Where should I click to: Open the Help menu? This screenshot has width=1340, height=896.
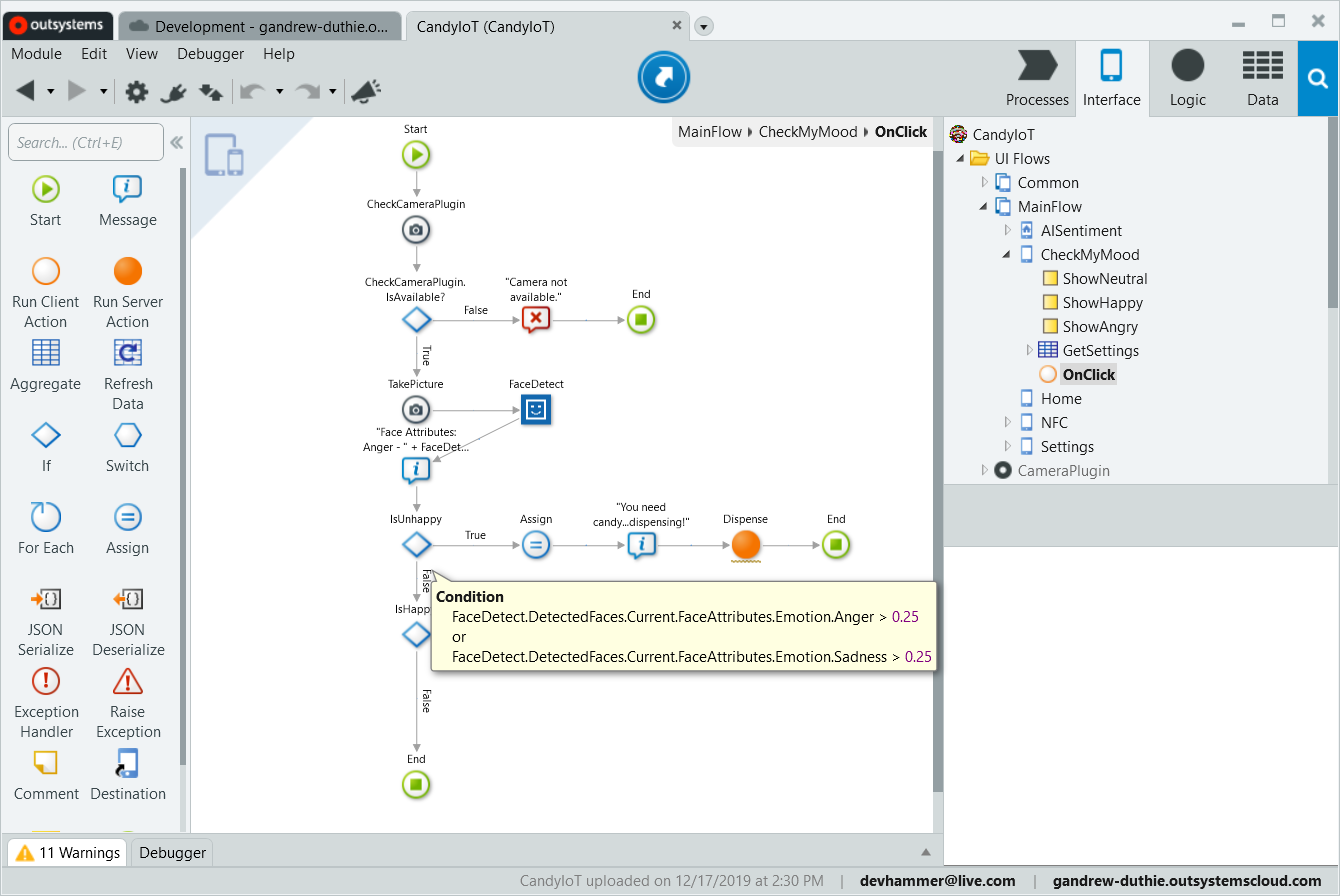(x=279, y=54)
